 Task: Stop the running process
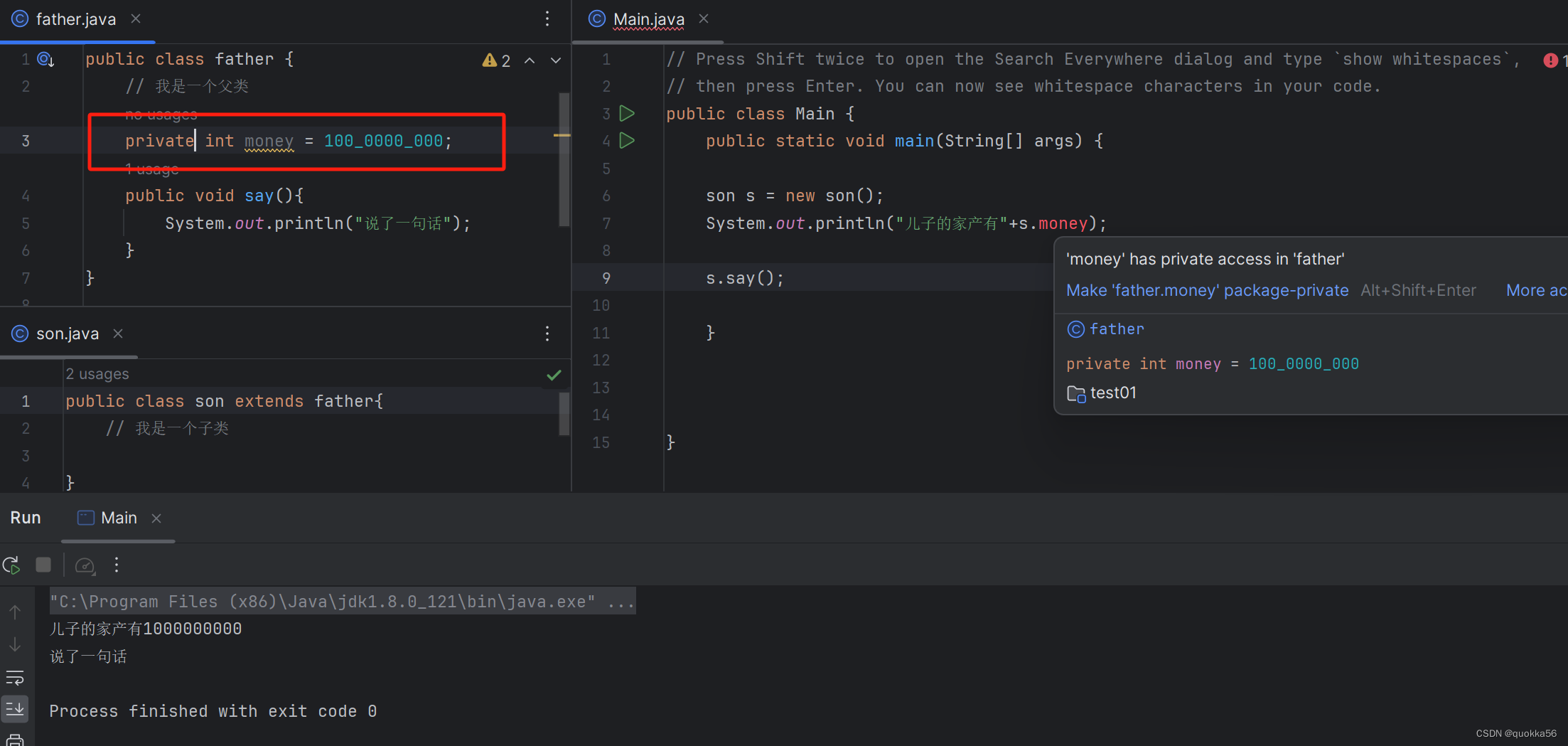(43, 565)
